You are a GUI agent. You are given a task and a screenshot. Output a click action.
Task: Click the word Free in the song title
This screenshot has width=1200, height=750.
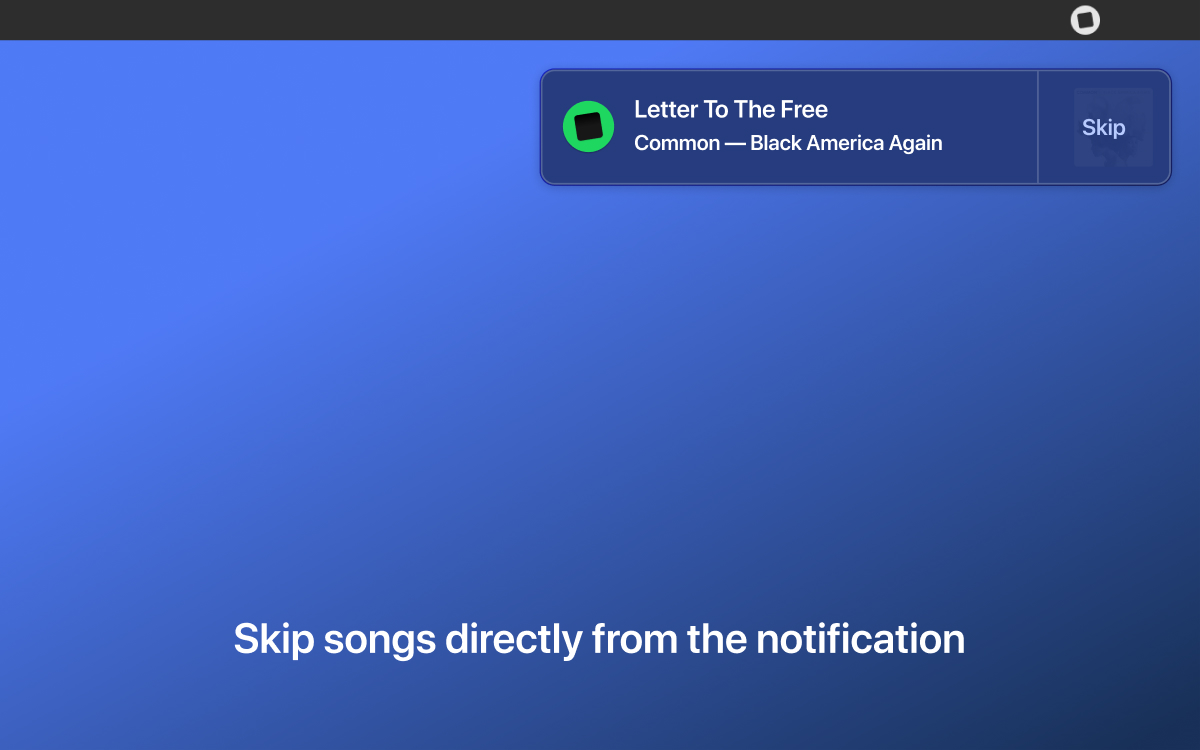pyautogui.click(x=804, y=109)
